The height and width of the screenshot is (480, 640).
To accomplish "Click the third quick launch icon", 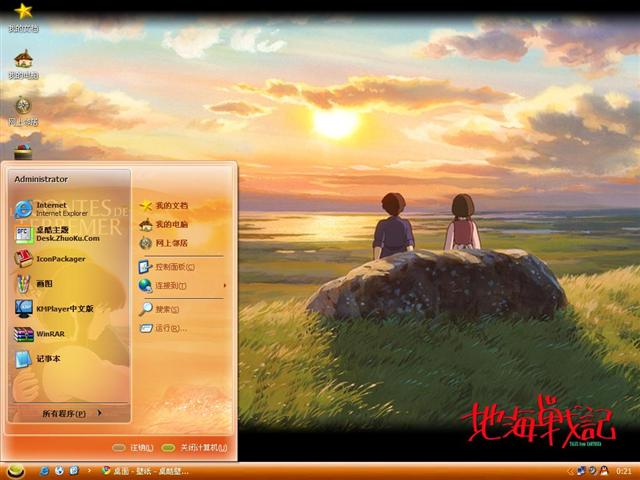I will [x=74, y=471].
